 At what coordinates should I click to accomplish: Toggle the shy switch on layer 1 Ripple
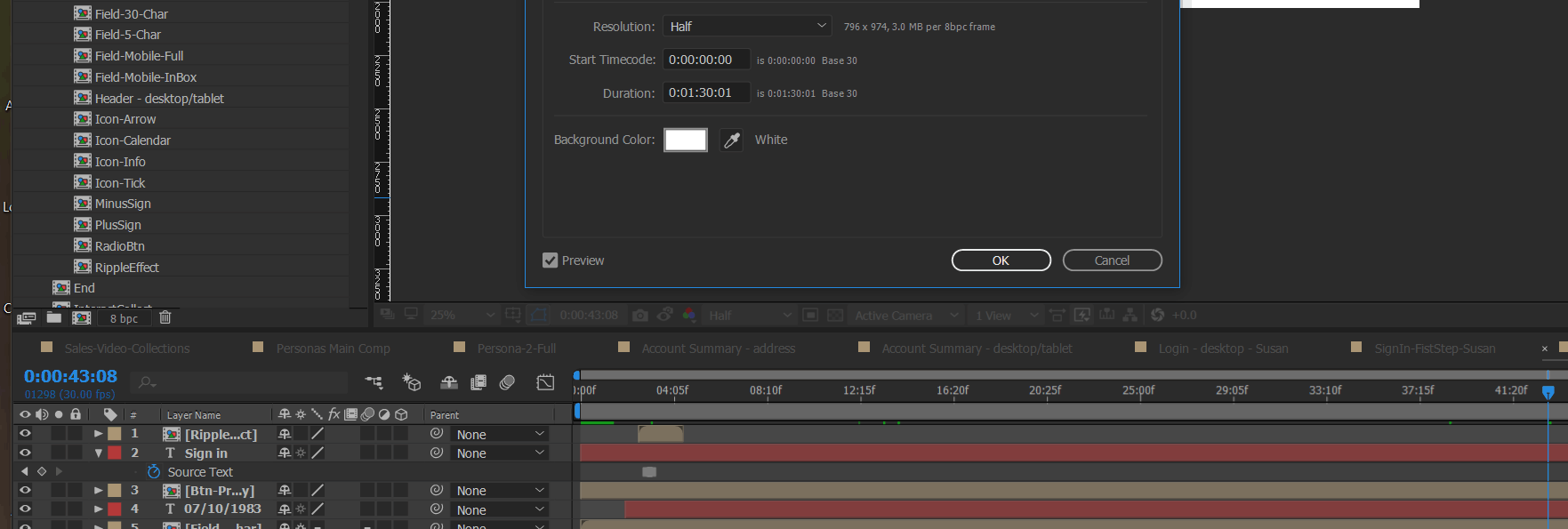point(285,434)
